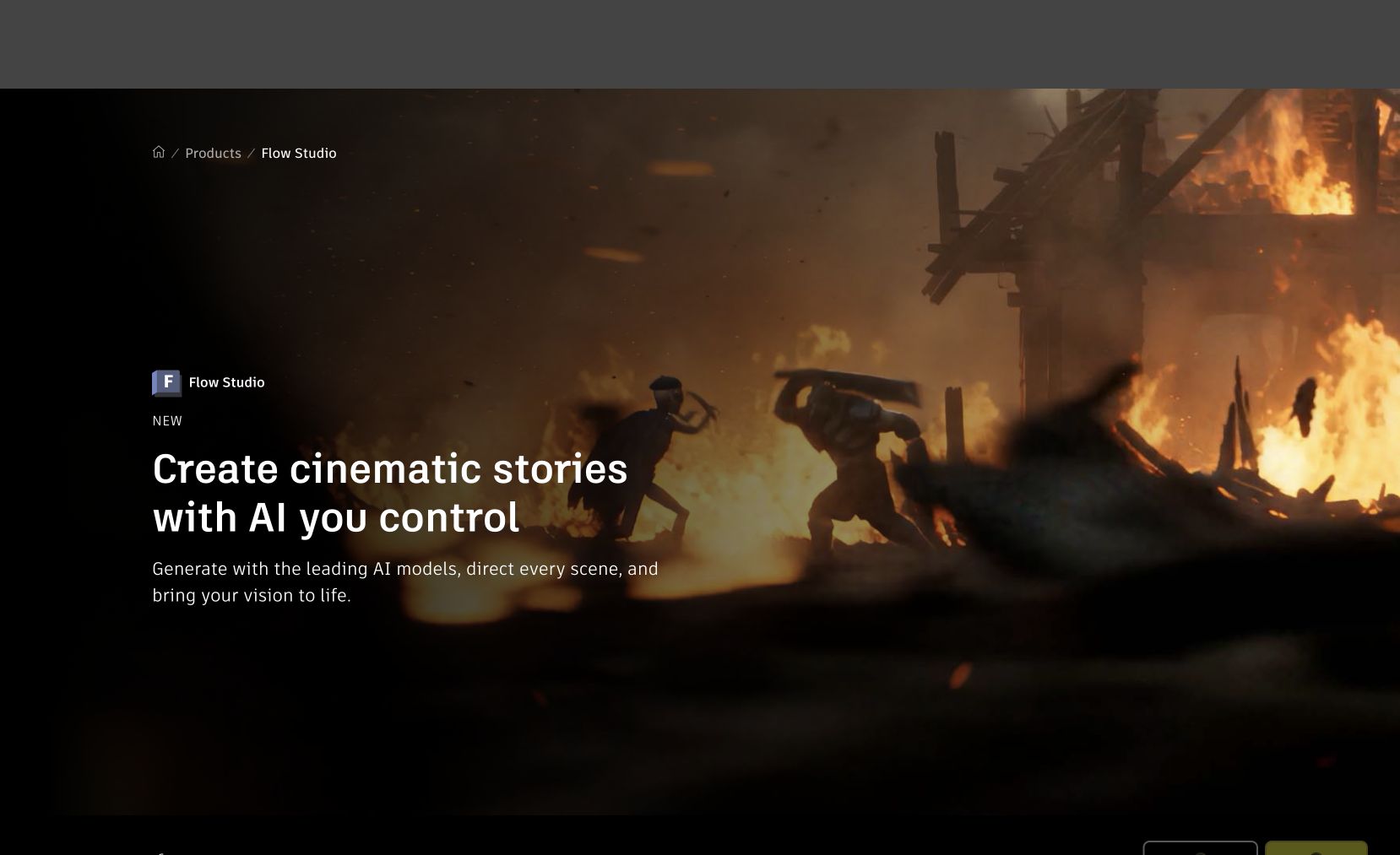Viewport: 1400px width, 855px height.
Task: Click the slash separator after the home icon
Action: click(x=176, y=153)
